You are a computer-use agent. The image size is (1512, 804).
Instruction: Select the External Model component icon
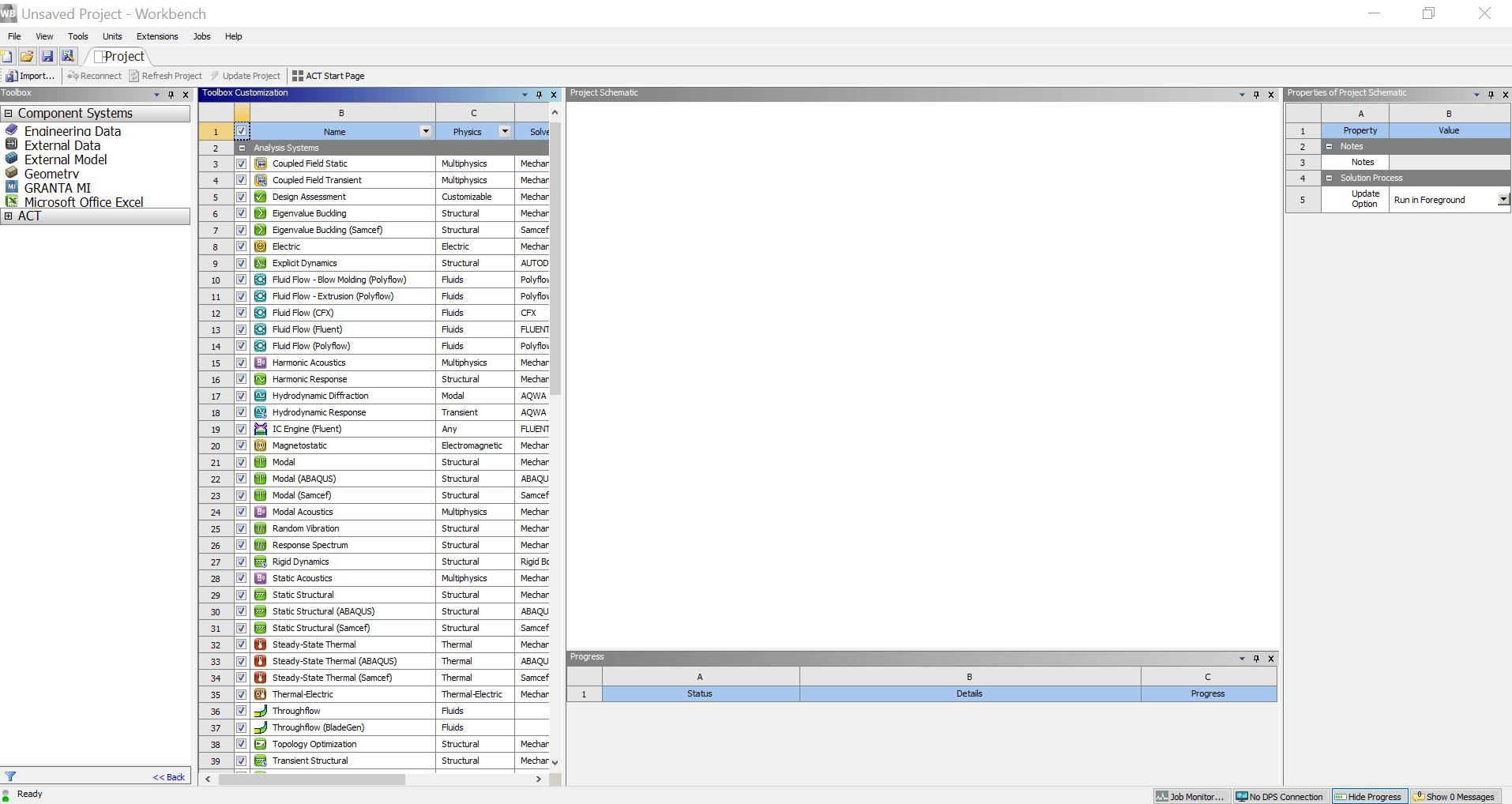[11, 159]
